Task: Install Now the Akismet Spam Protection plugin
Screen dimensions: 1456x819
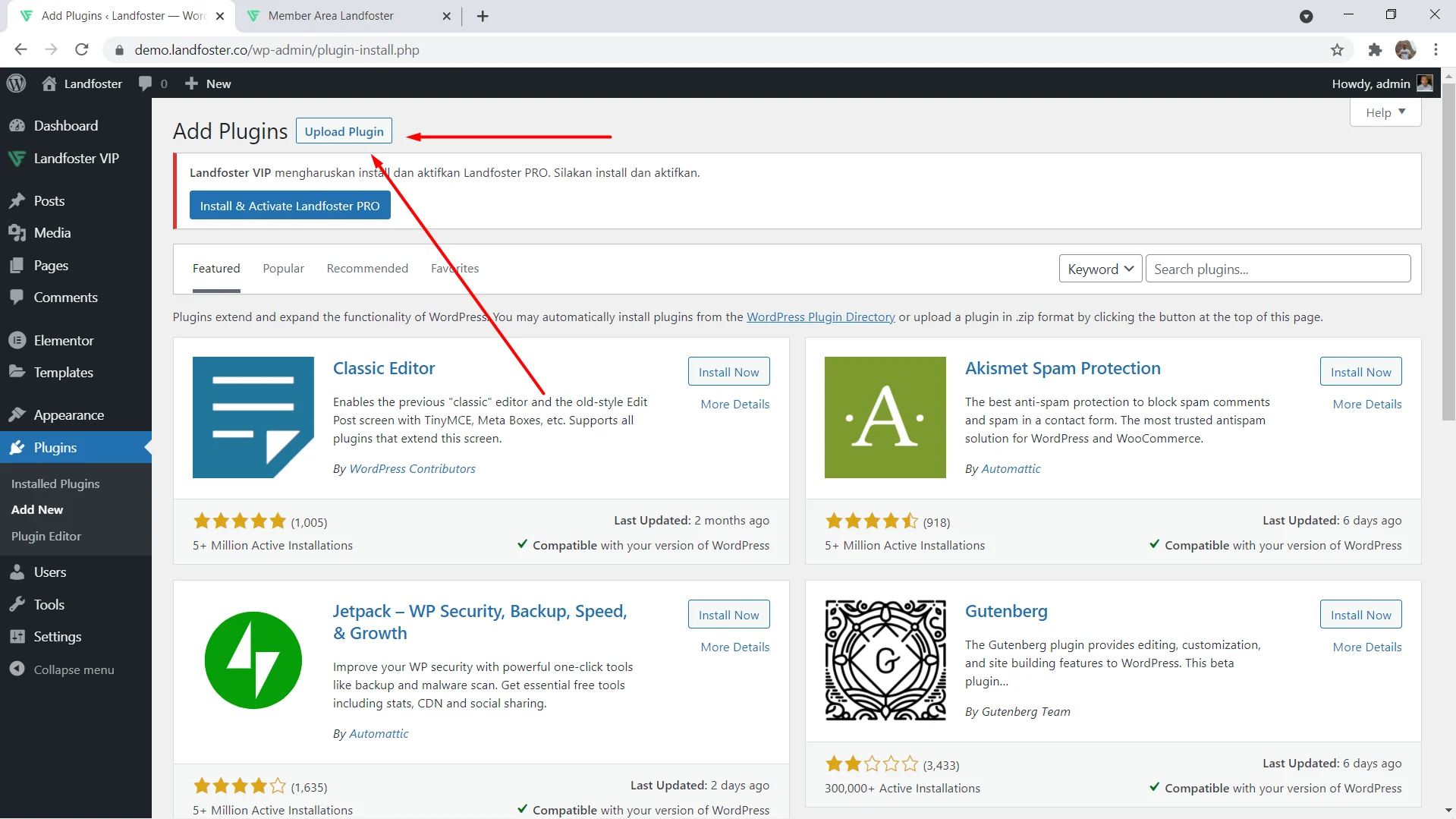Action: point(1360,372)
